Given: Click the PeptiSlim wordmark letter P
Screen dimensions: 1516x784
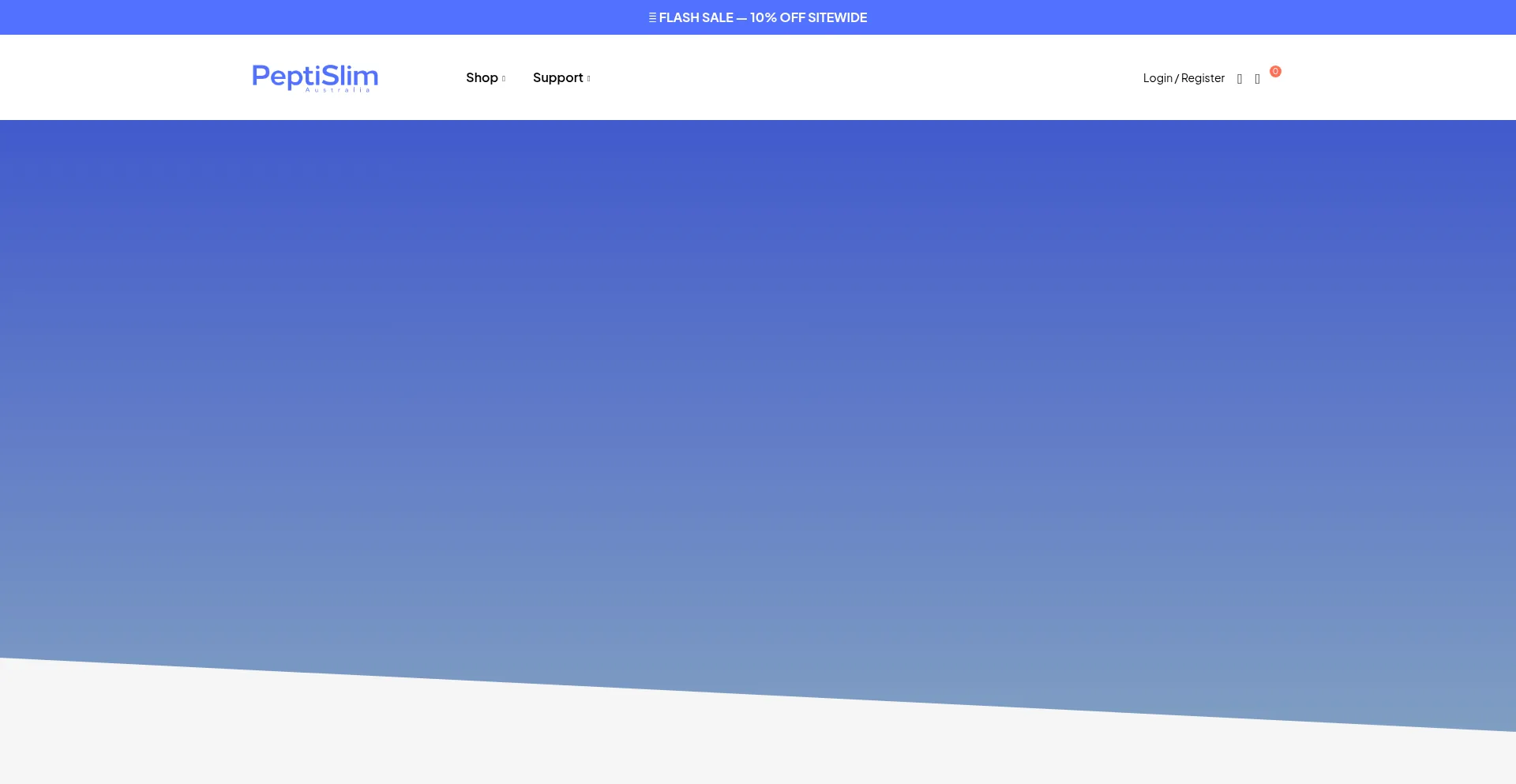Looking at the screenshot, I should click(261, 77).
